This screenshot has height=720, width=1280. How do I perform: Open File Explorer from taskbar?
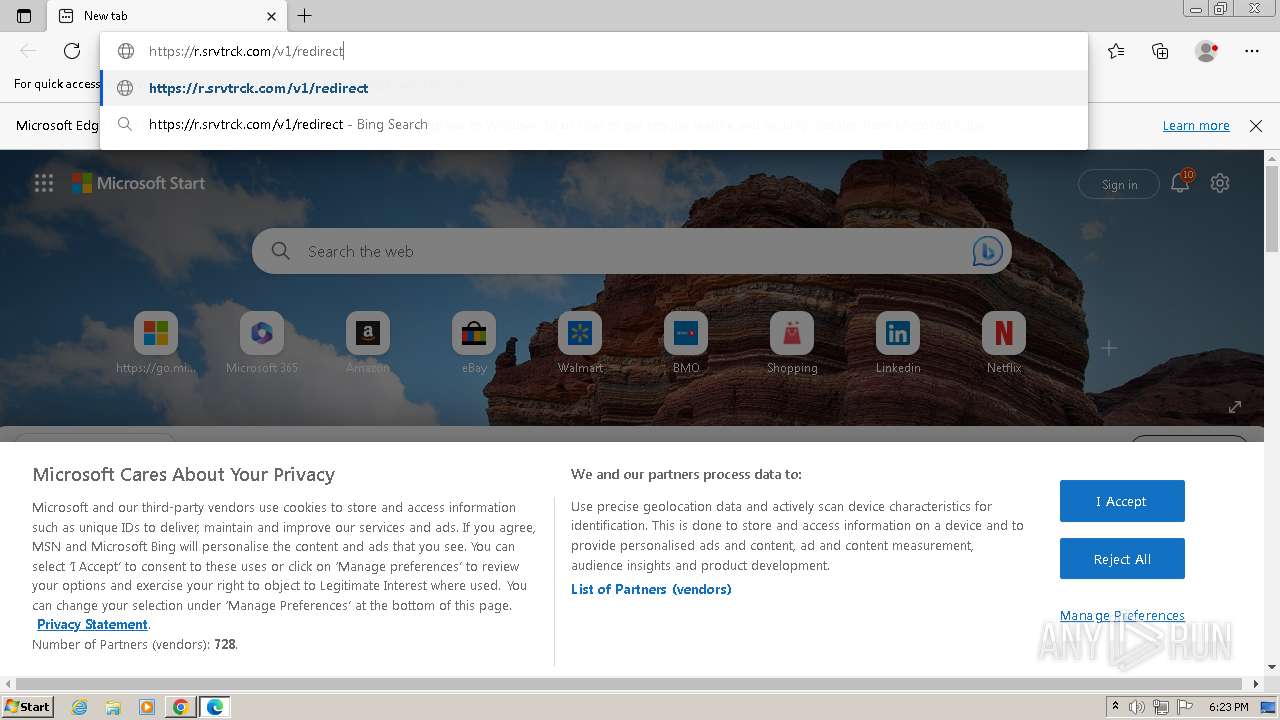(113, 707)
